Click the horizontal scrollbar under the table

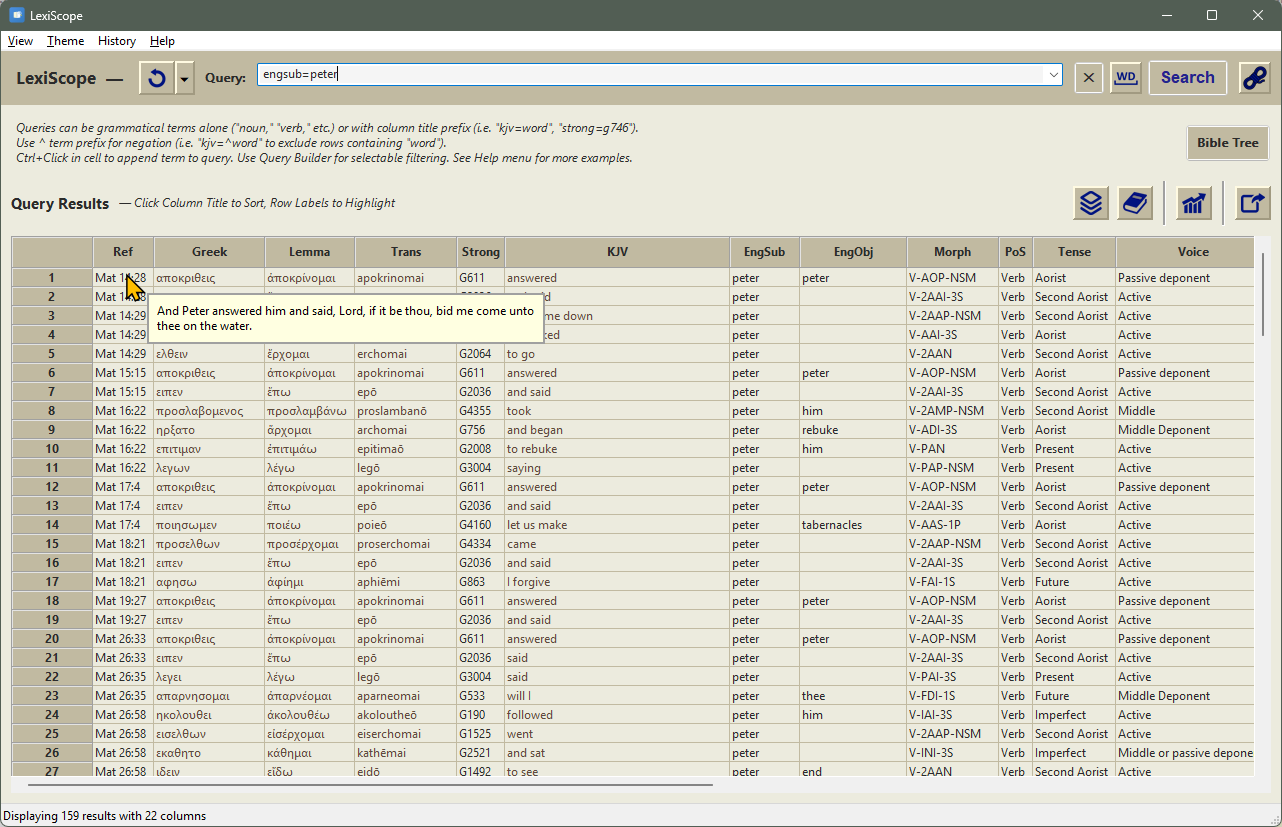pos(400,785)
